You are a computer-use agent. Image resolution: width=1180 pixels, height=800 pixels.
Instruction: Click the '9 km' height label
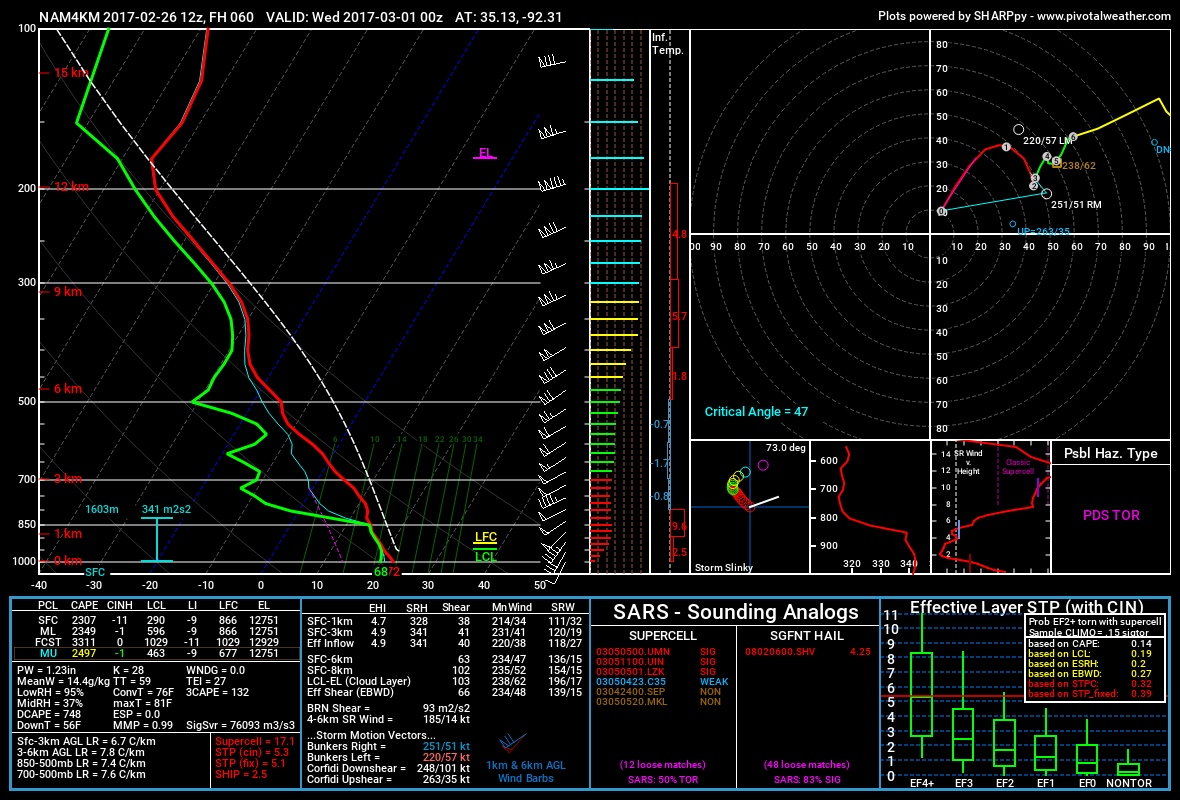[68, 291]
